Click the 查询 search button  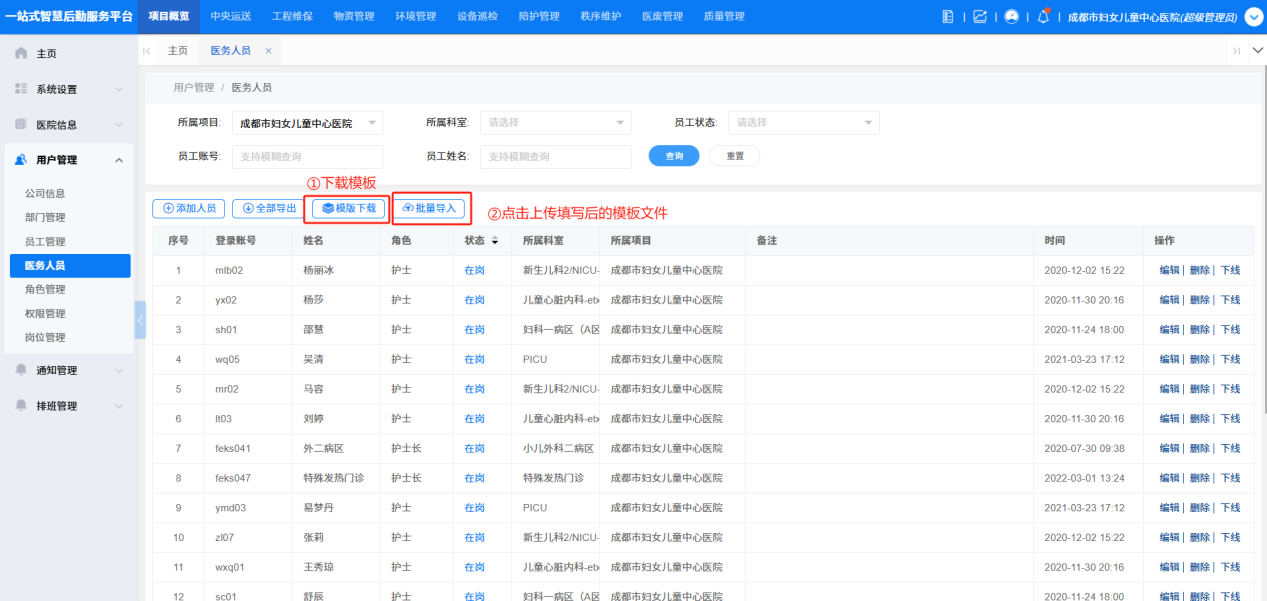coord(674,156)
